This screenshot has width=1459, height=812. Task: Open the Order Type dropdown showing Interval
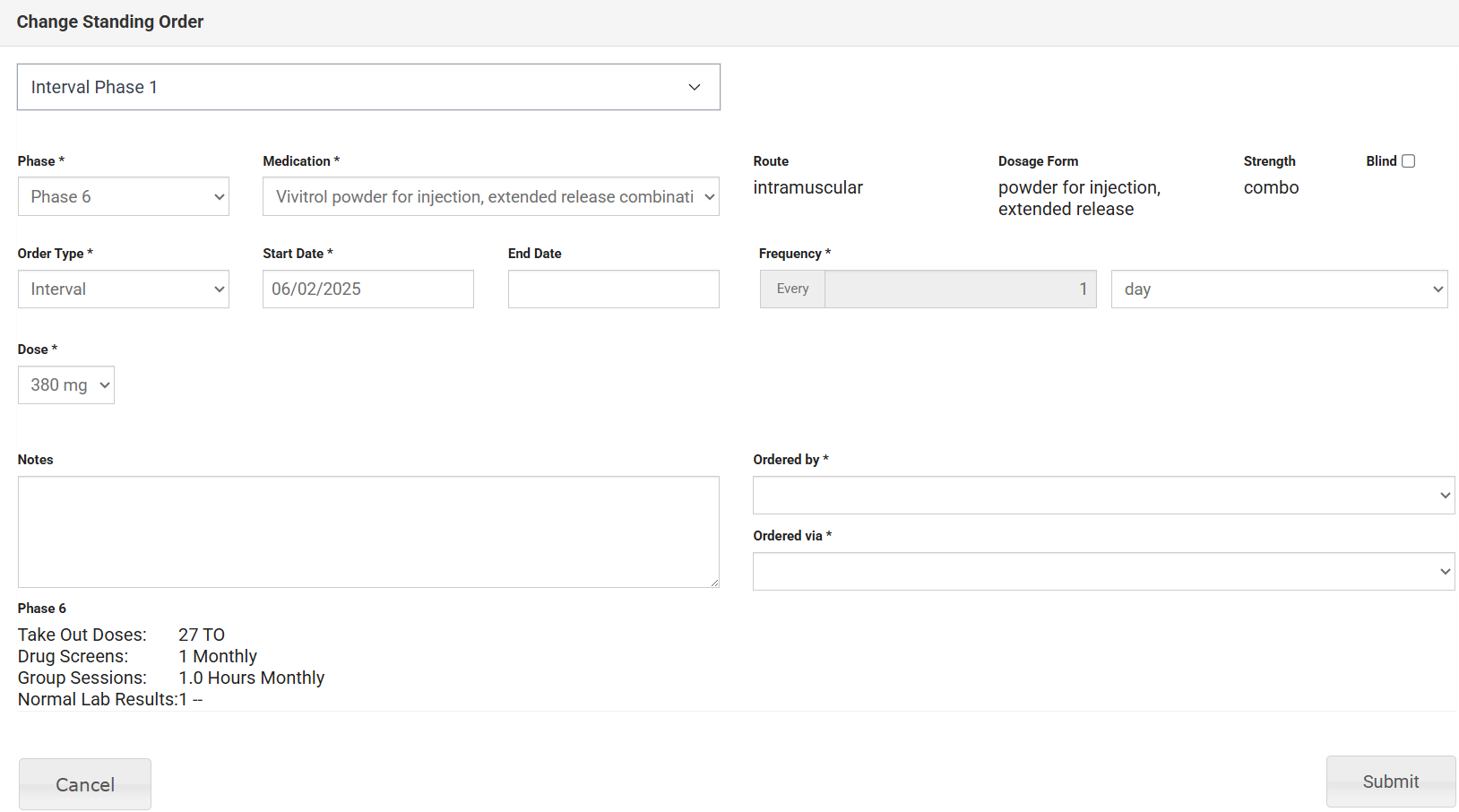(123, 289)
